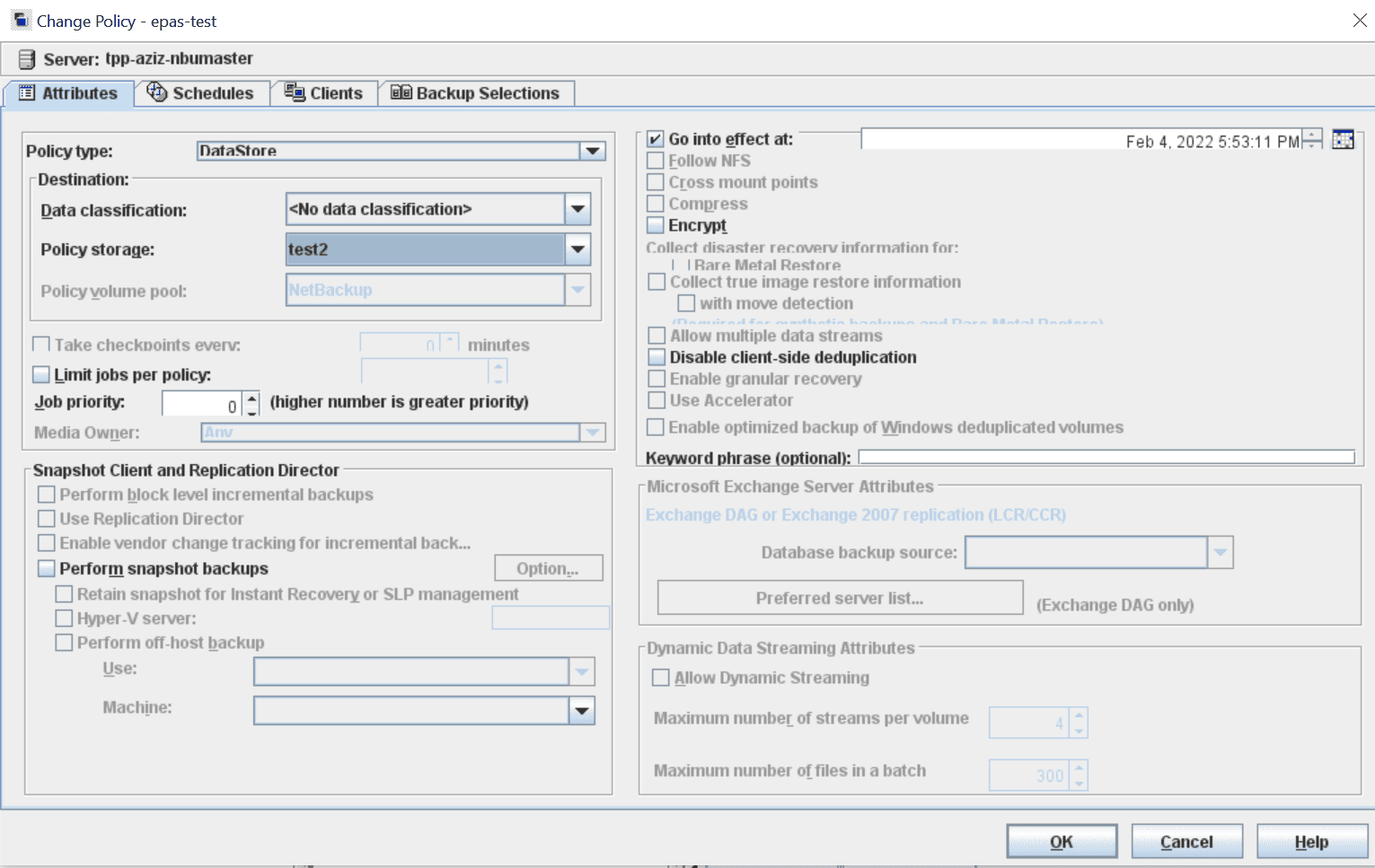Viewport: 1375px width, 868px height.
Task: Open the Database backup source dropdown
Action: [x=1220, y=552]
